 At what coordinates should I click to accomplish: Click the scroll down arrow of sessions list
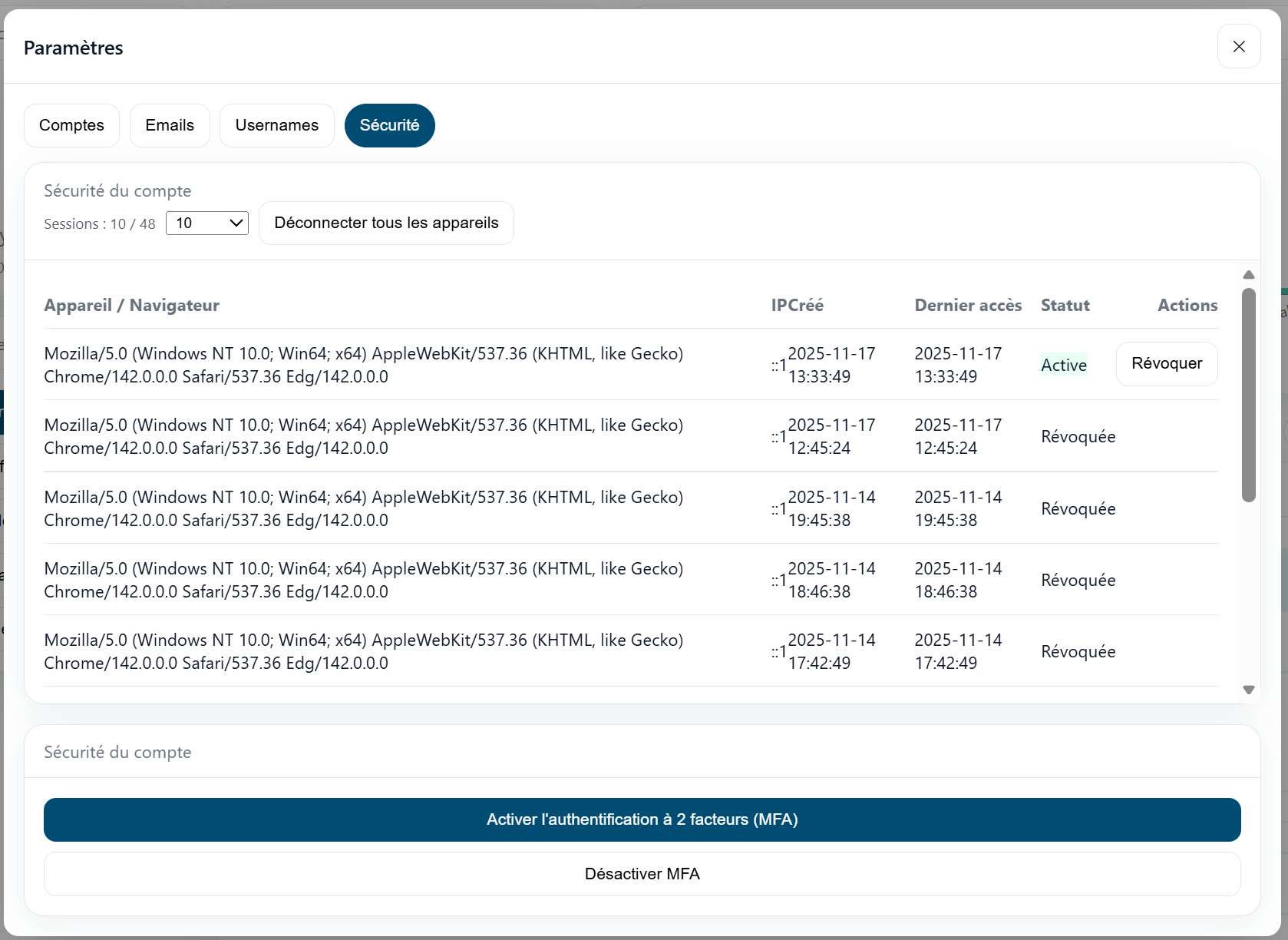click(1249, 690)
